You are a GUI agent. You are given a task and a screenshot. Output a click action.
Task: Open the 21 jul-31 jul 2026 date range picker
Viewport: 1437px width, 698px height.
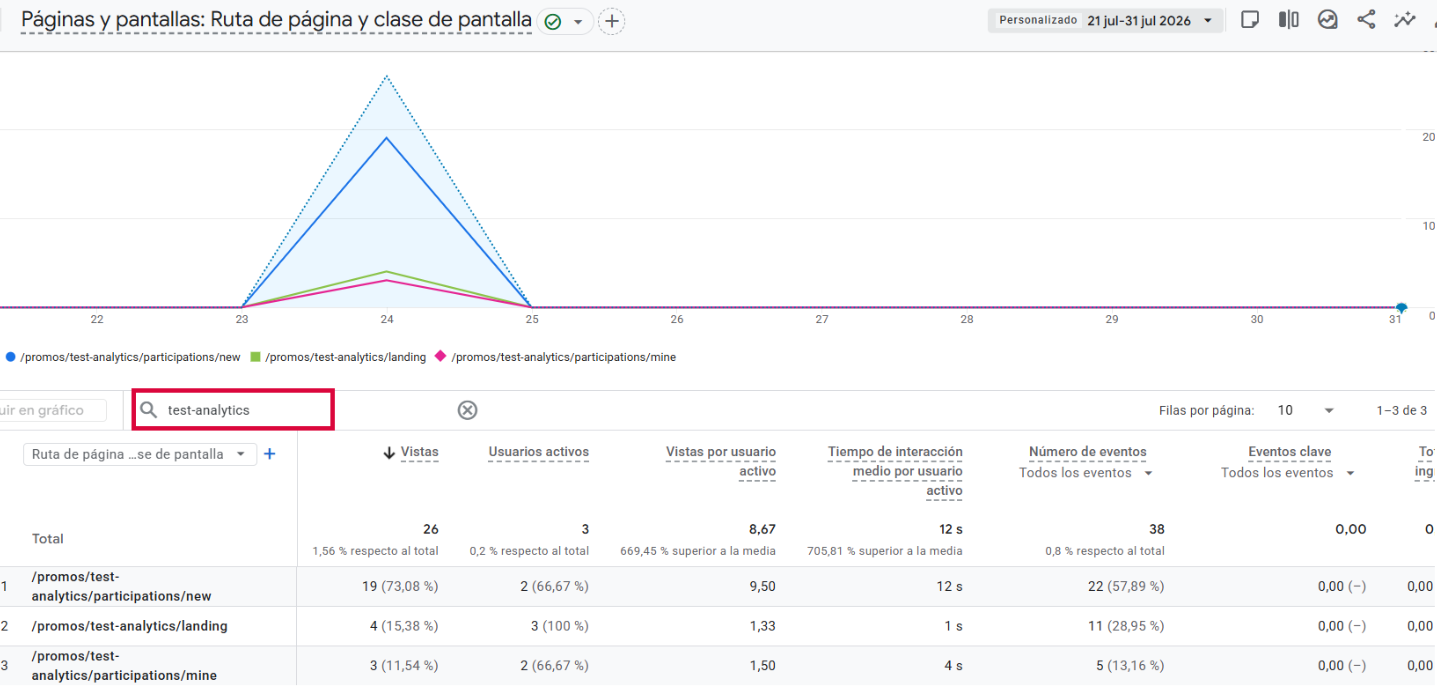click(1105, 20)
